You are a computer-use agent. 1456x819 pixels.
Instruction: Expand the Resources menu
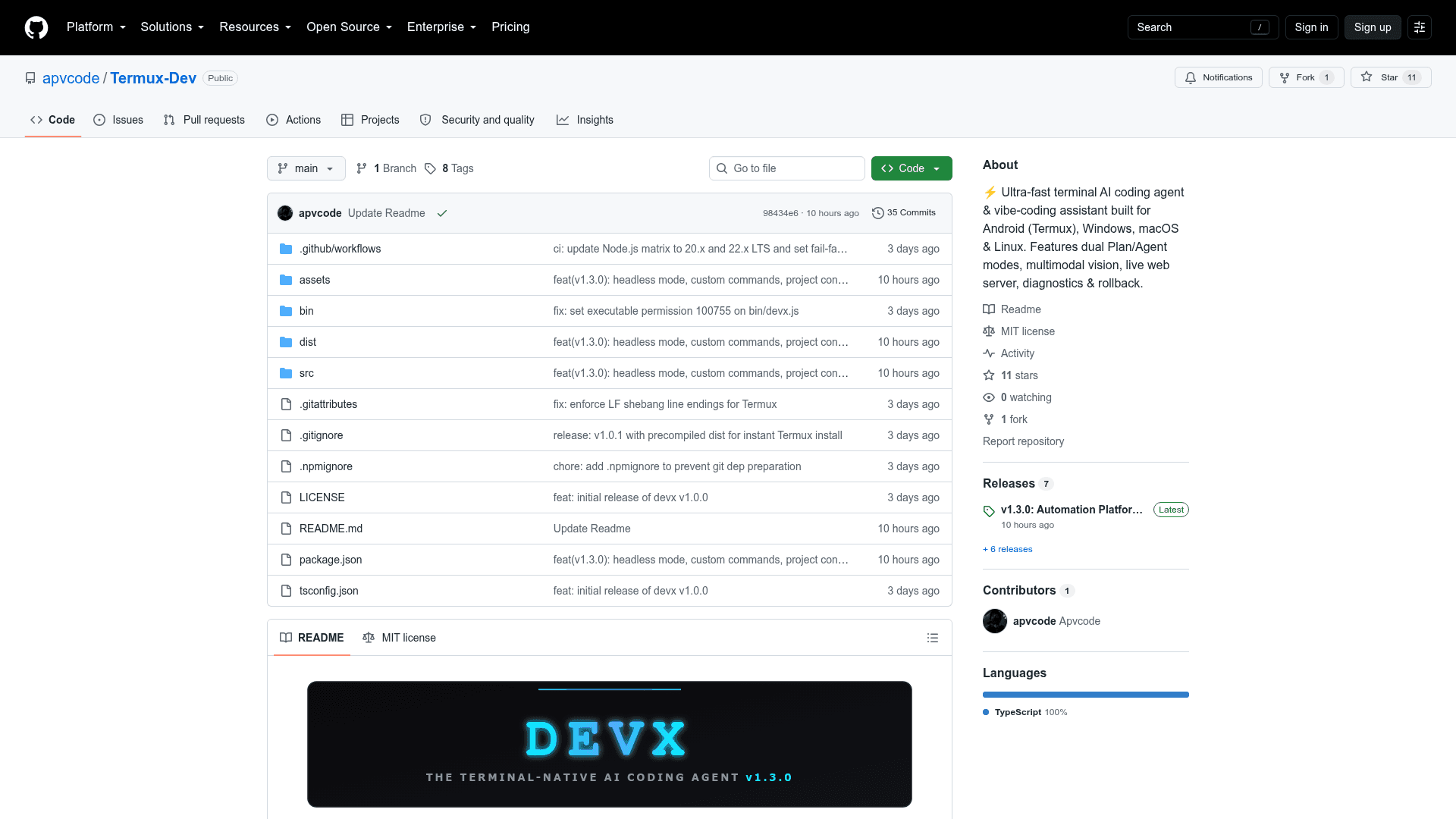(x=256, y=27)
